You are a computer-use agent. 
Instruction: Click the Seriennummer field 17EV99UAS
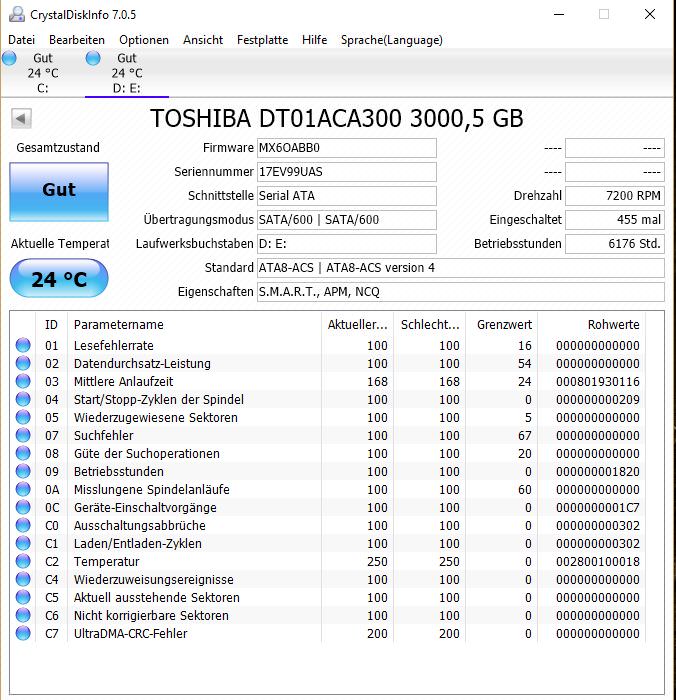pyautogui.click(x=346, y=172)
